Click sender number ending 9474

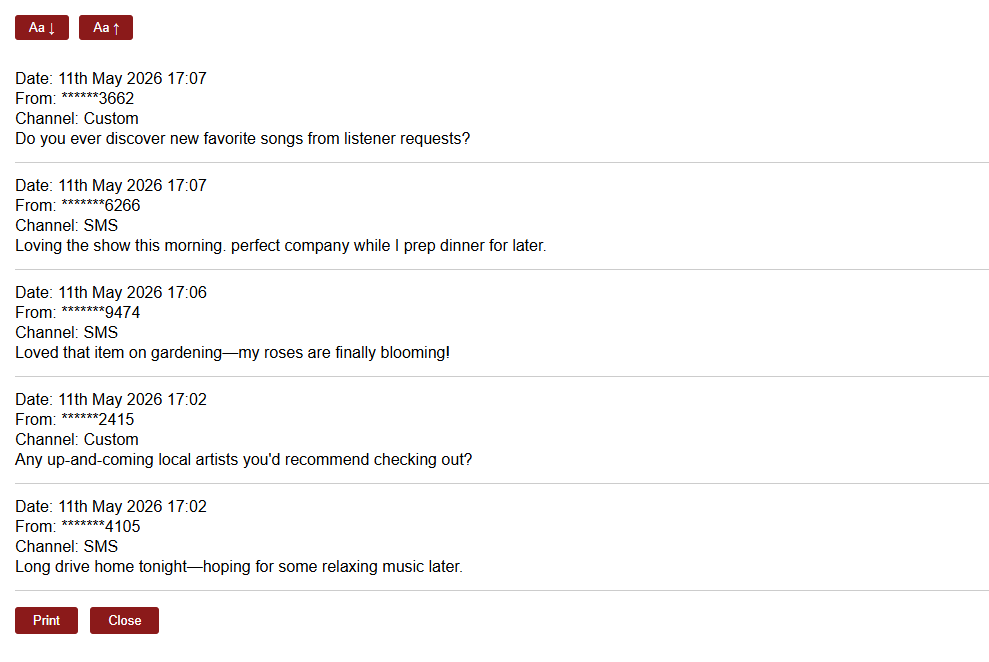[101, 313]
